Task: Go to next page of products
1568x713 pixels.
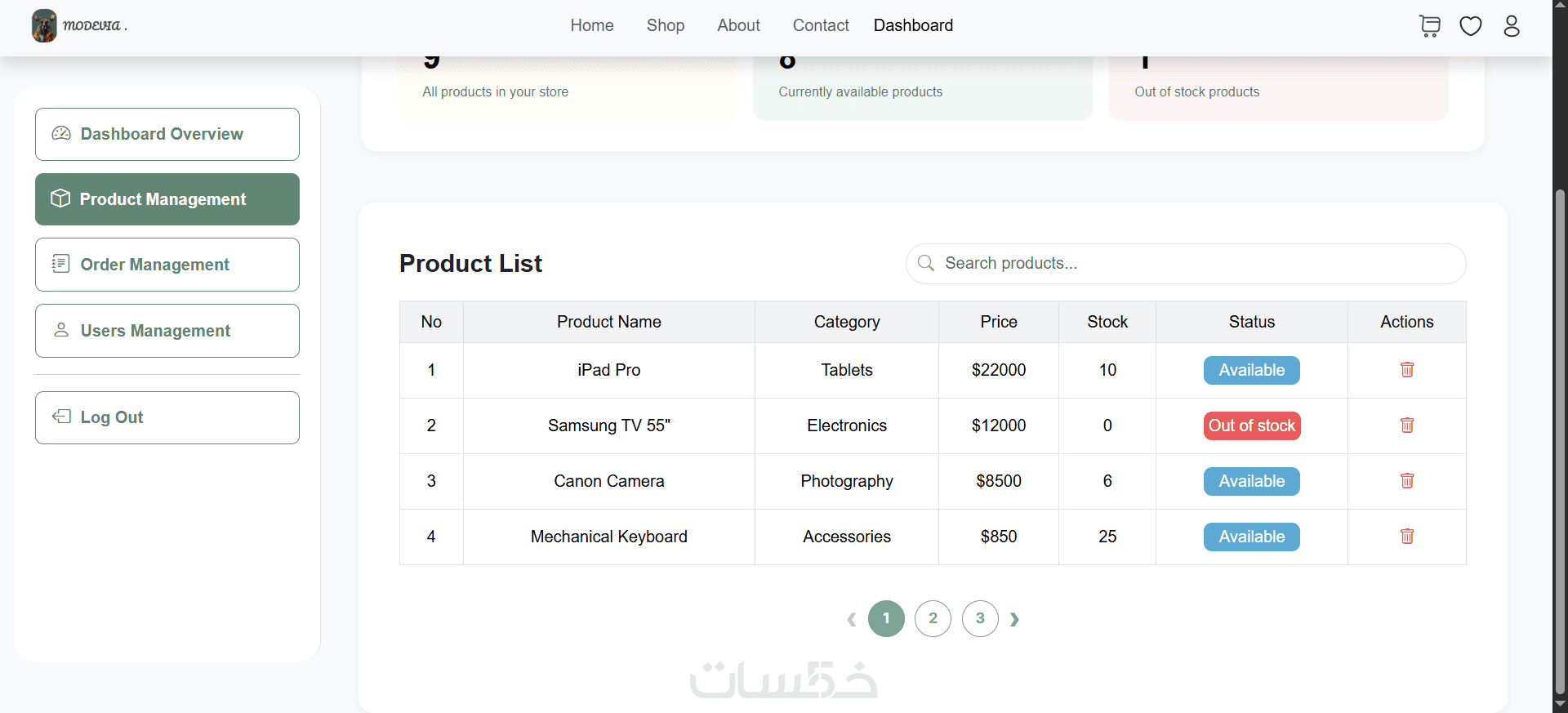Action: click(1014, 619)
